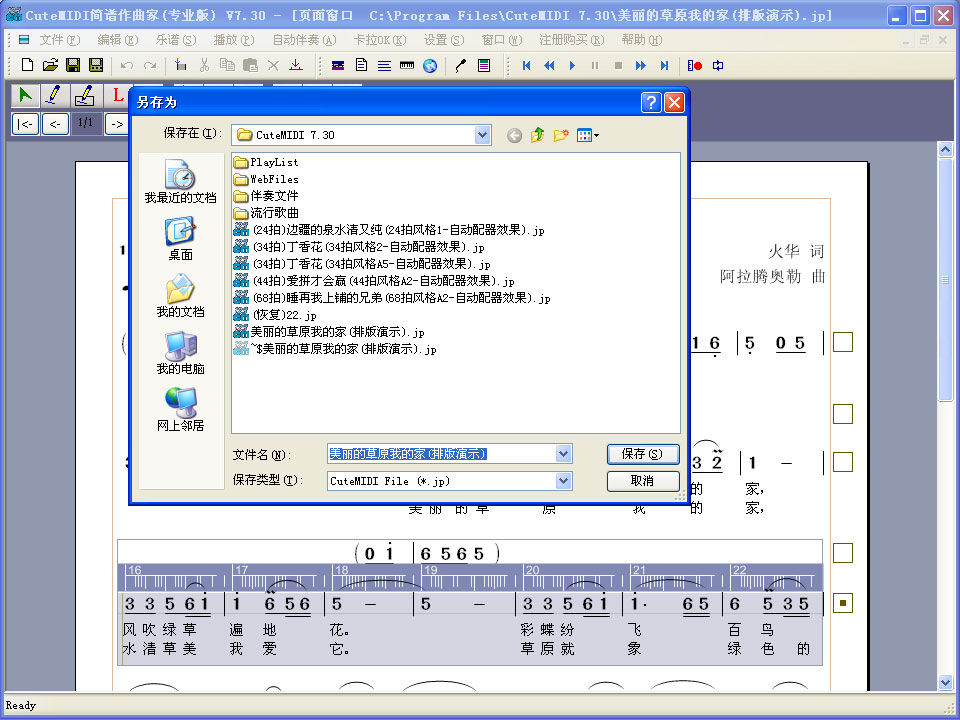Open the 文件(F) menu
Screen dimensions: 960x720
pyautogui.click(x=59, y=40)
